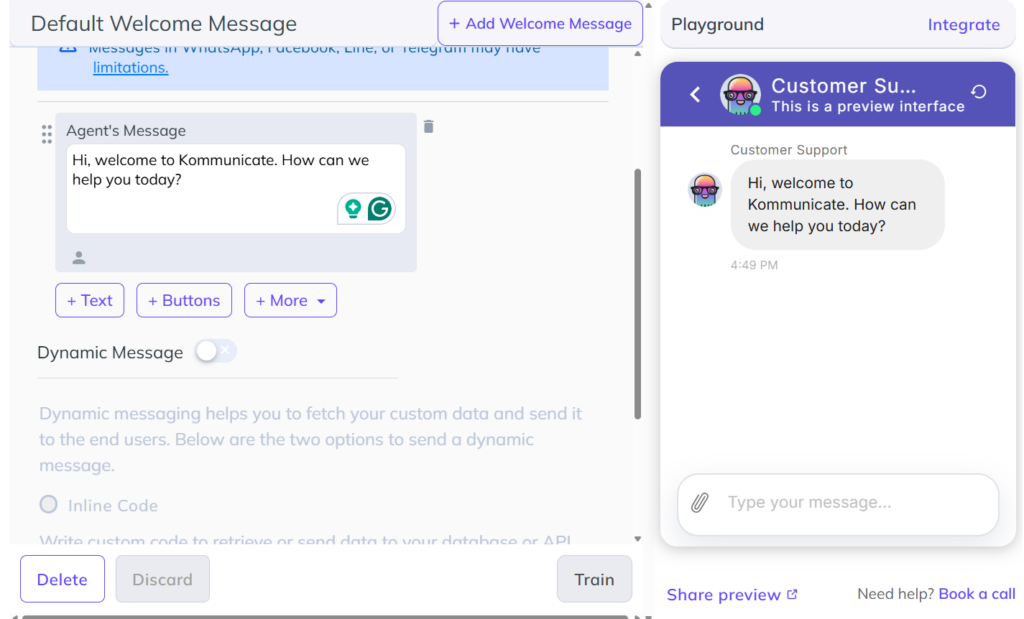Click the Customer Support sender name

[x=788, y=150]
